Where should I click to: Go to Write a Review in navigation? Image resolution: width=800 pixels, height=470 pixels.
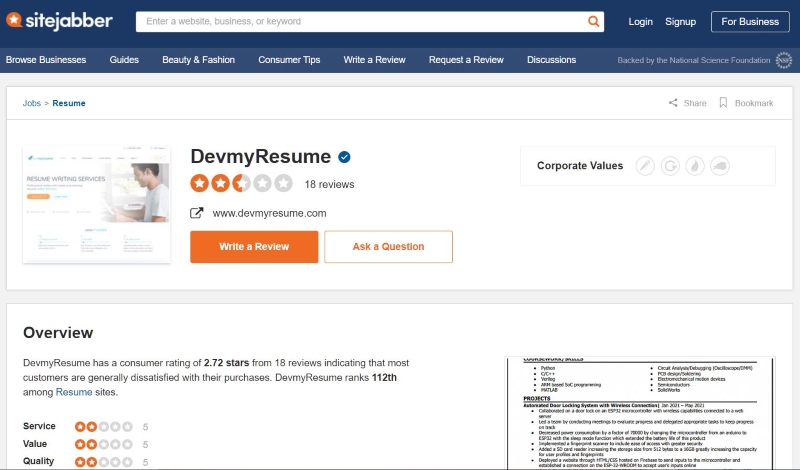(x=374, y=60)
